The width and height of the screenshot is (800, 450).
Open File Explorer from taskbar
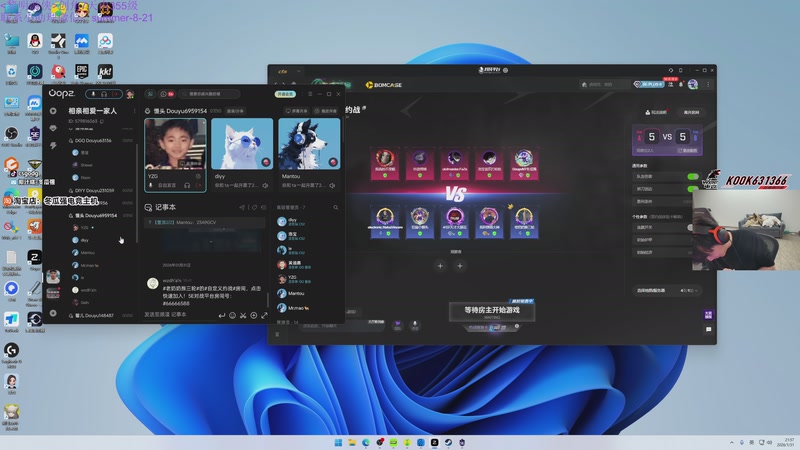[x=352, y=442]
